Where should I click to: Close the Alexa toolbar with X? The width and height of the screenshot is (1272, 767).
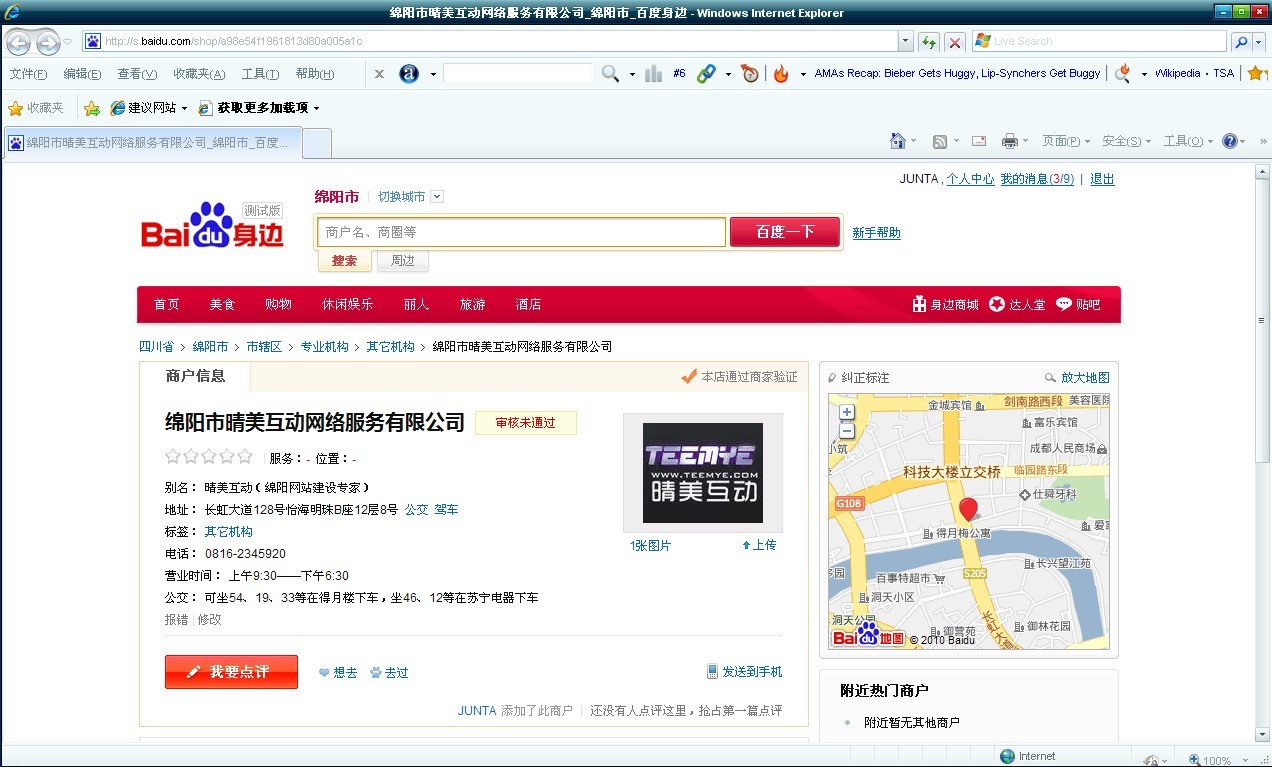[x=379, y=74]
